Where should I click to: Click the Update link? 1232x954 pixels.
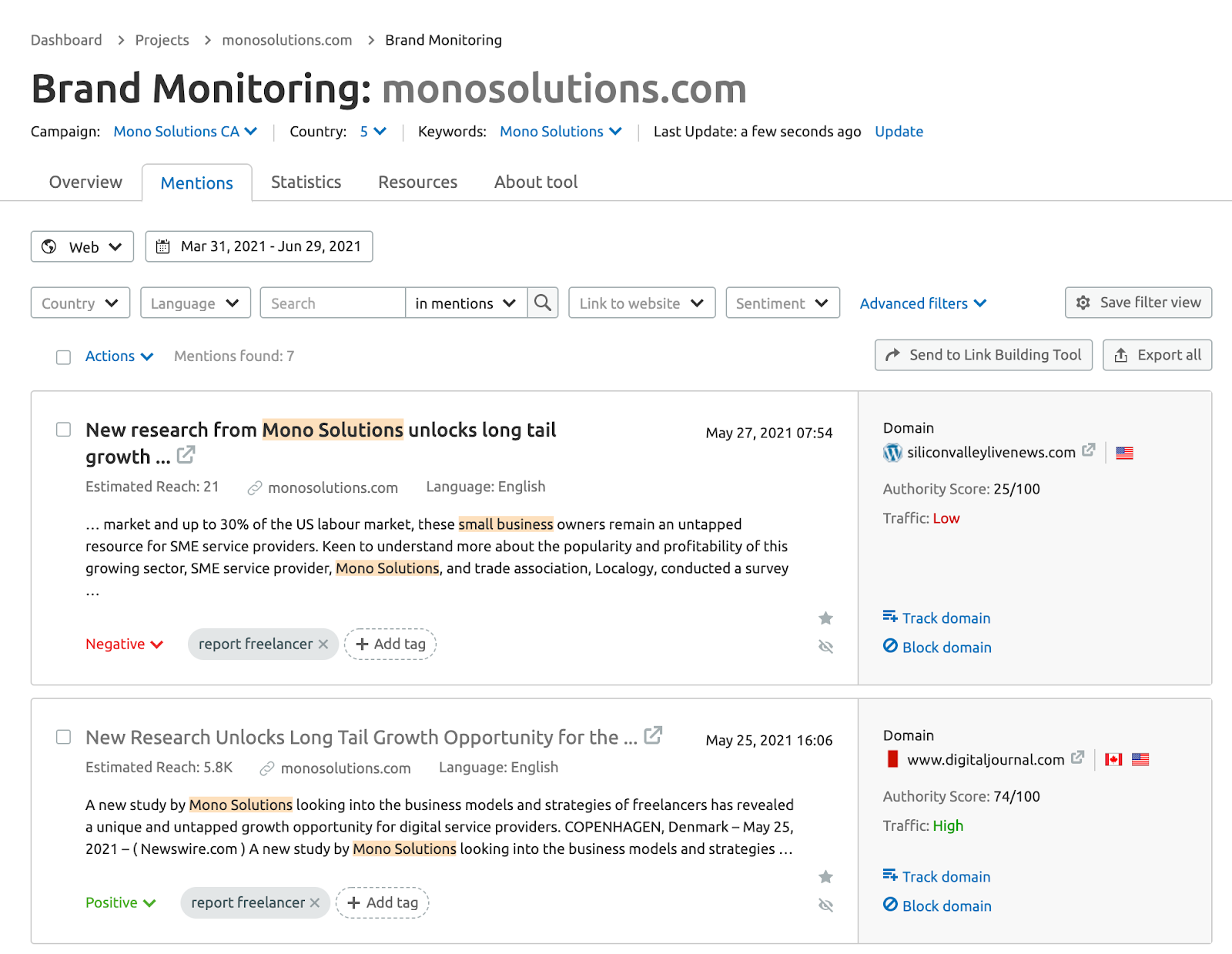click(x=899, y=132)
